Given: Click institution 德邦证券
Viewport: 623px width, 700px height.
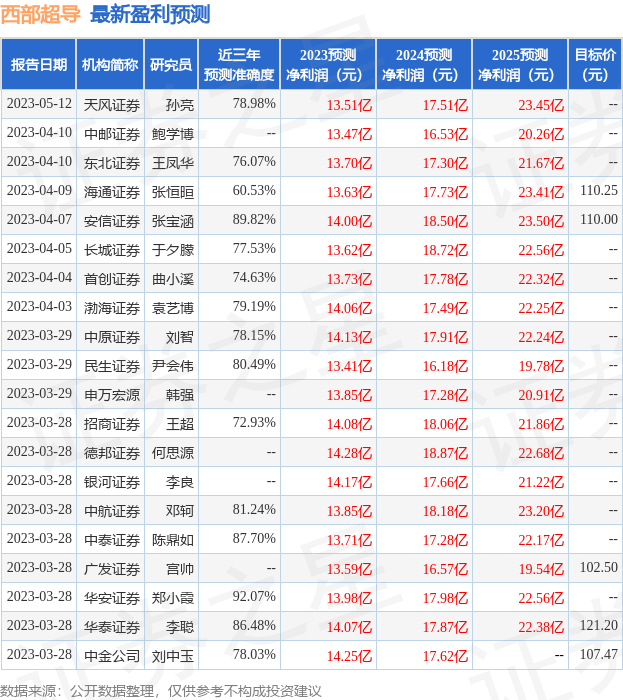Looking at the screenshot, I should click(x=112, y=454).
